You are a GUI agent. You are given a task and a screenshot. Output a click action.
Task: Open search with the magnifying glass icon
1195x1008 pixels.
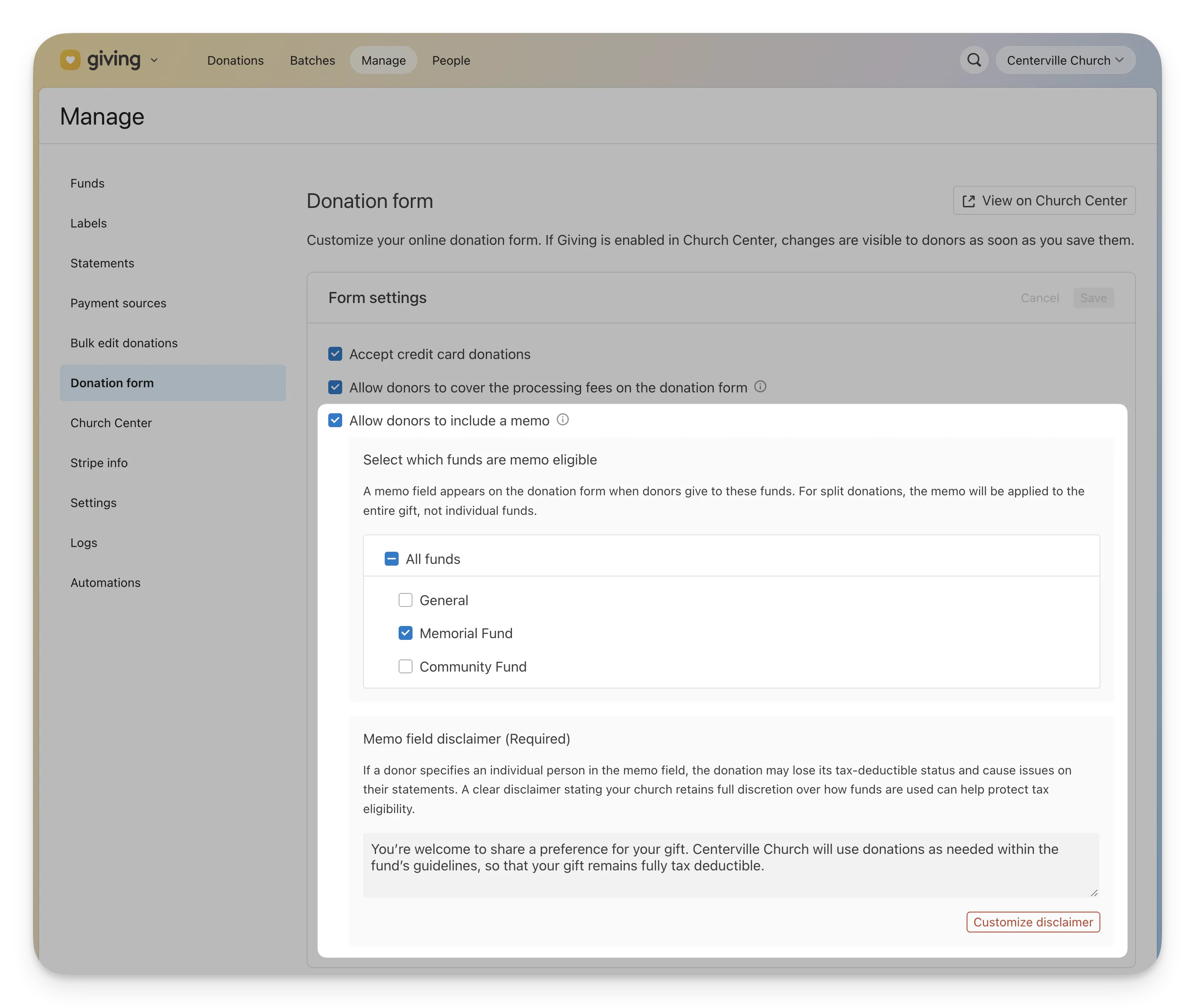click(x=974, y=59)
